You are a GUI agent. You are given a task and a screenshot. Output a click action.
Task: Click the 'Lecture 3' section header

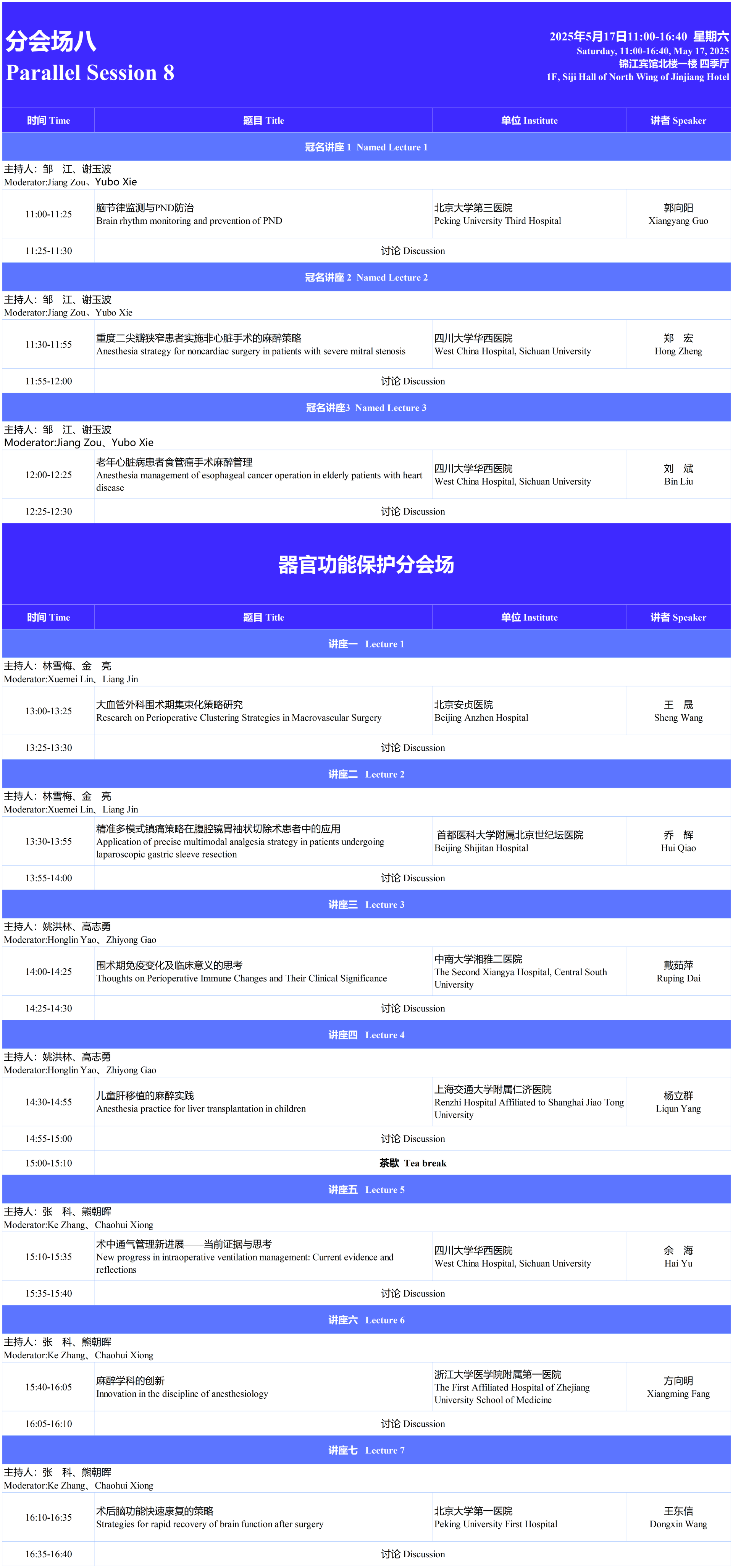coord(366,904)
